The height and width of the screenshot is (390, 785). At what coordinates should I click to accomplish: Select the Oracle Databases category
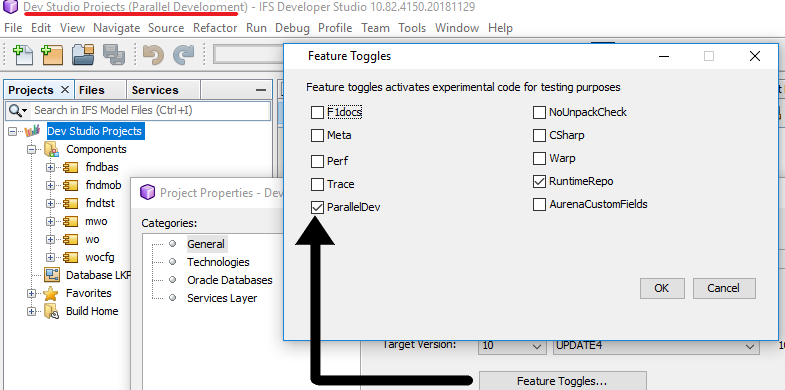[230, 280]
